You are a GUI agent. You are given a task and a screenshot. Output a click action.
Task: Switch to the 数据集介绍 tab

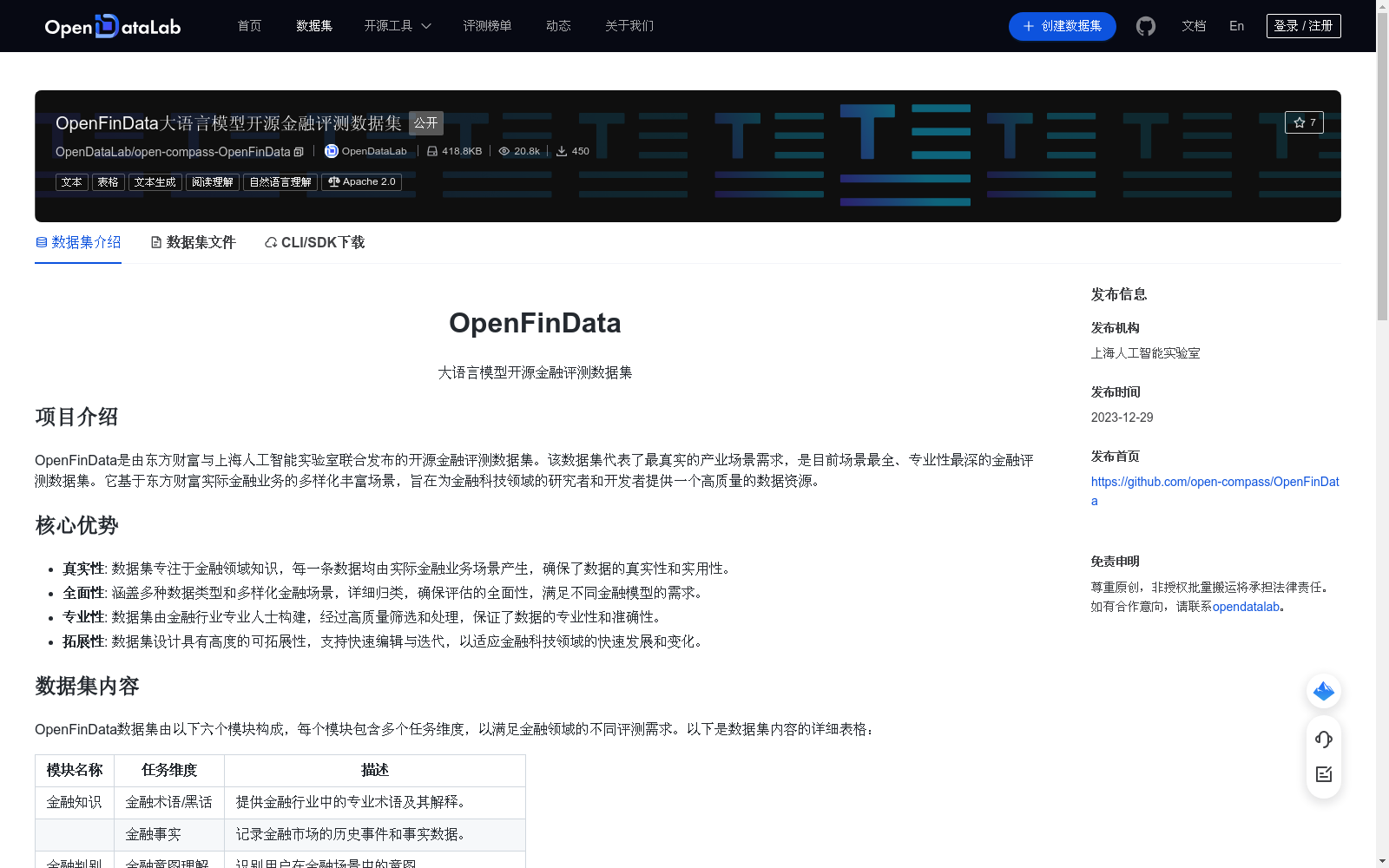(78, 242)
